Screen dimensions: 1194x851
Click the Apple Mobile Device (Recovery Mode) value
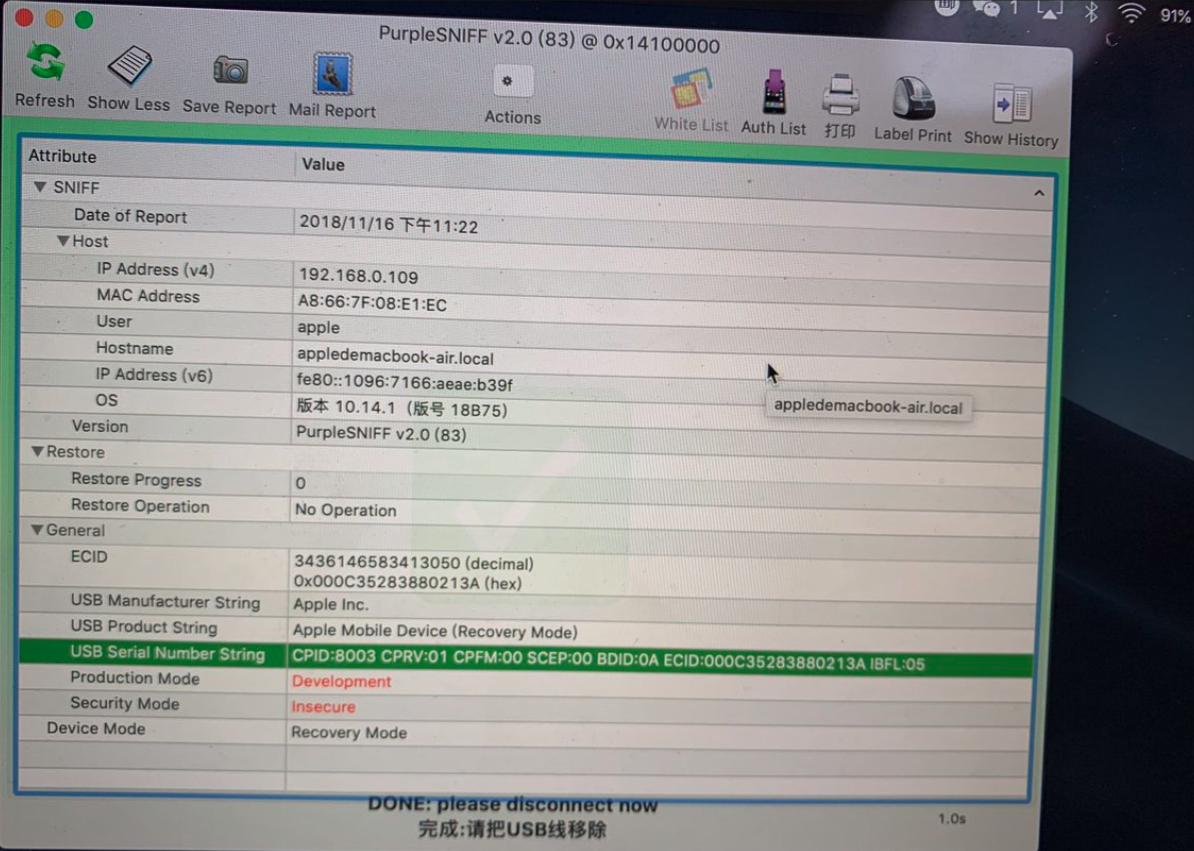[x=435, y=631]
